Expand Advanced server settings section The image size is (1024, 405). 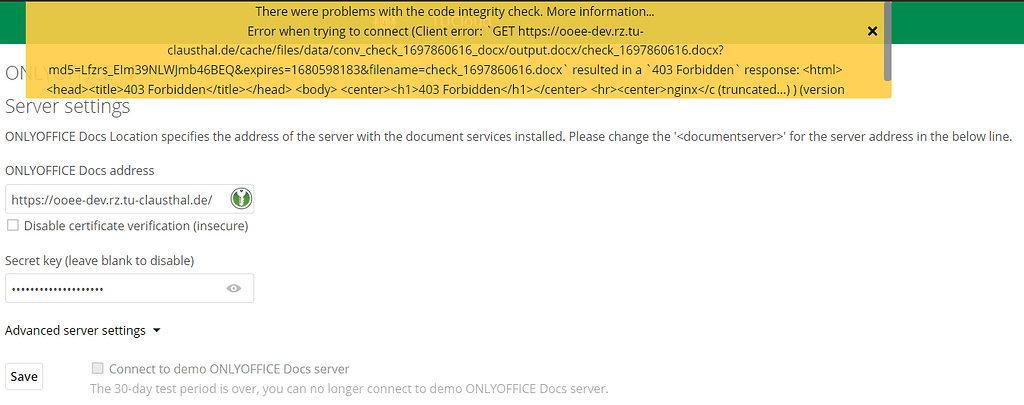(x=76, y=330)
